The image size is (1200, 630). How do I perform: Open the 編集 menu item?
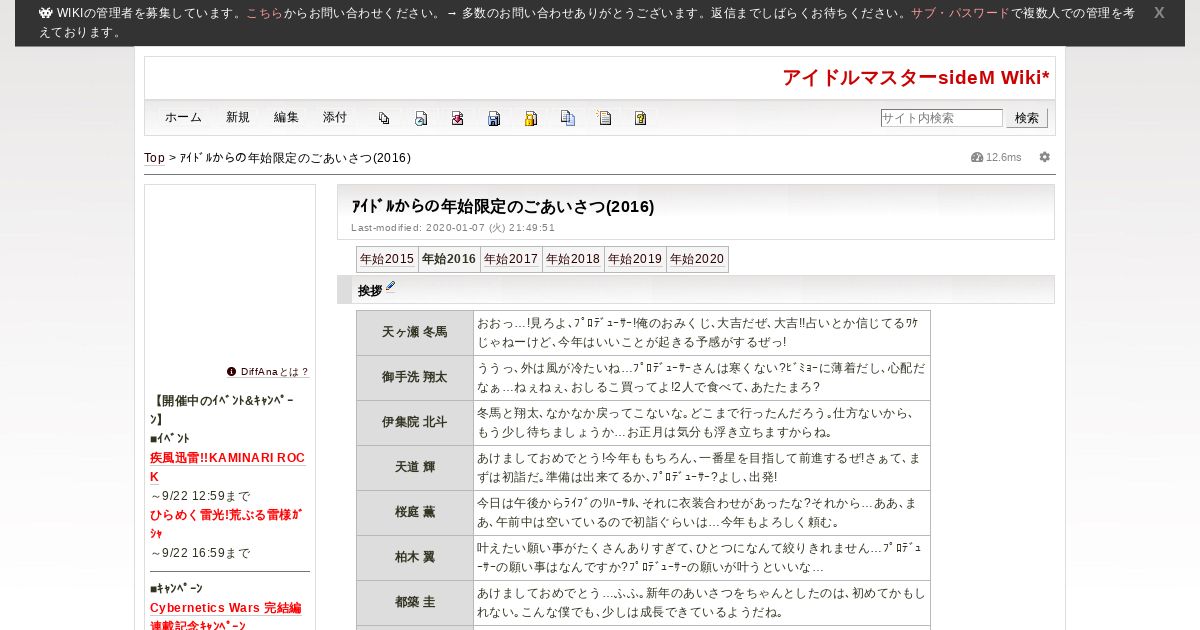coord(286,117)
